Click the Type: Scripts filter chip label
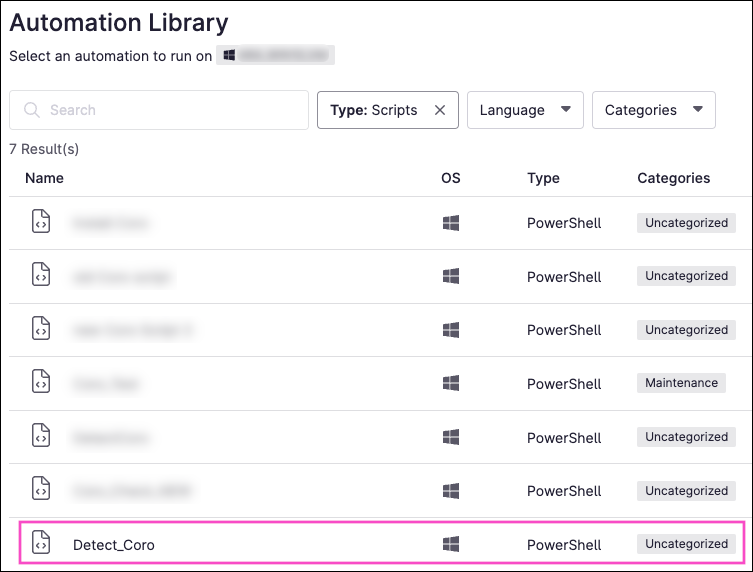The height and width of the screenshot is (572, 753). click(x=374, y=110)
